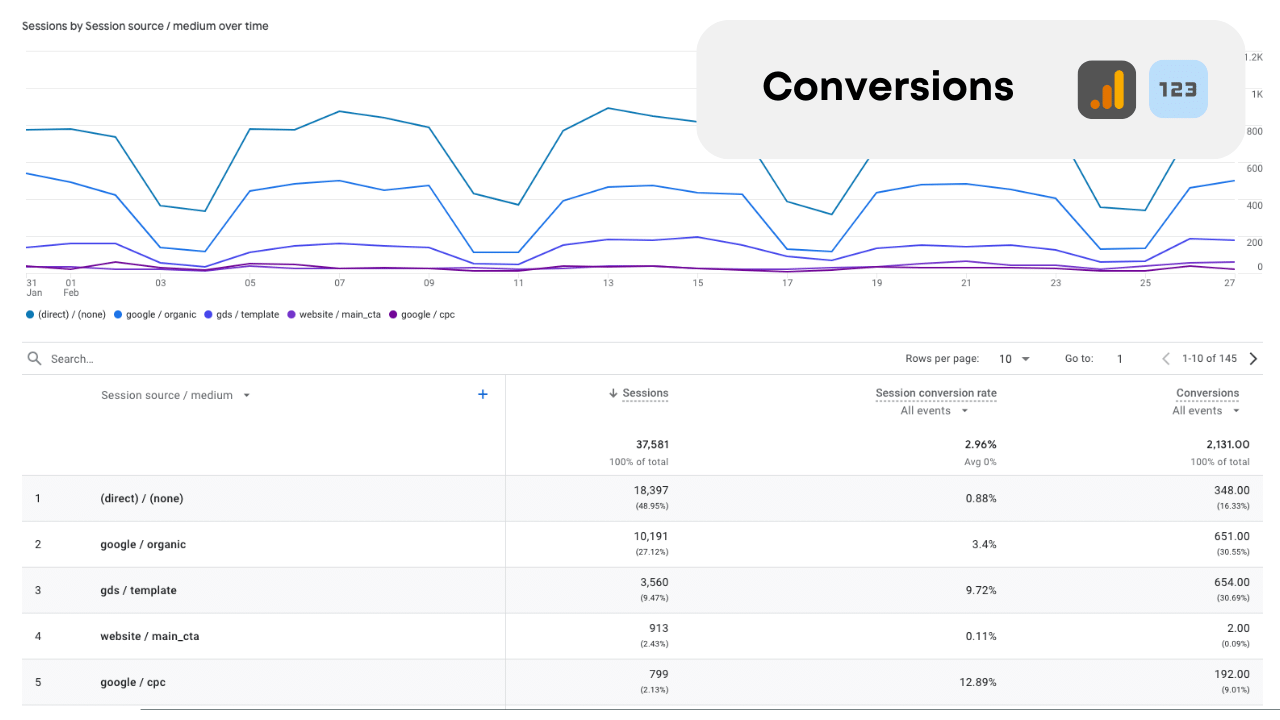
Task: Click the blue 123 icon next to the Analytics logo
Action: [1178, 89]
